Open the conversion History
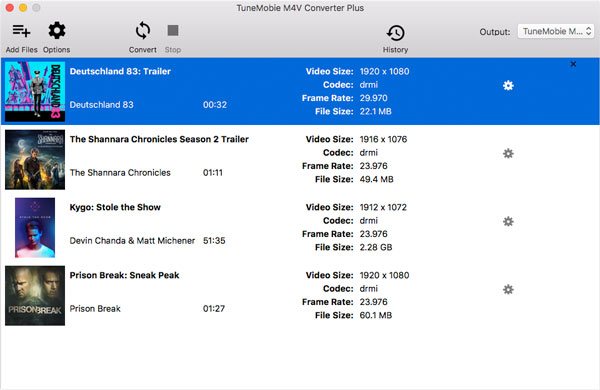The image size is (600, 390). [395, 33]
